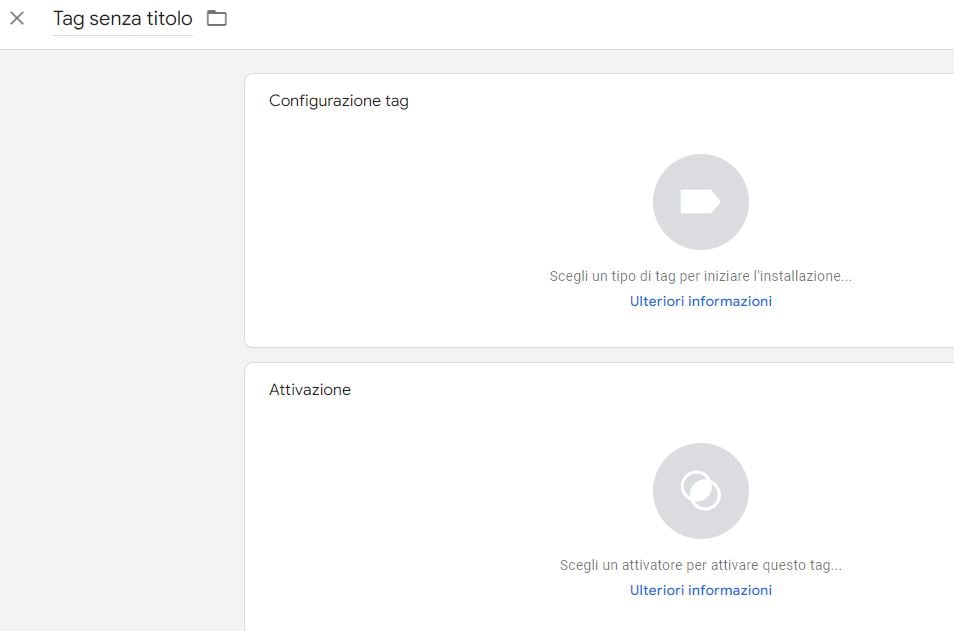Click the overlapping circles trigger icon
954x631 pixels.
(700, 491)
